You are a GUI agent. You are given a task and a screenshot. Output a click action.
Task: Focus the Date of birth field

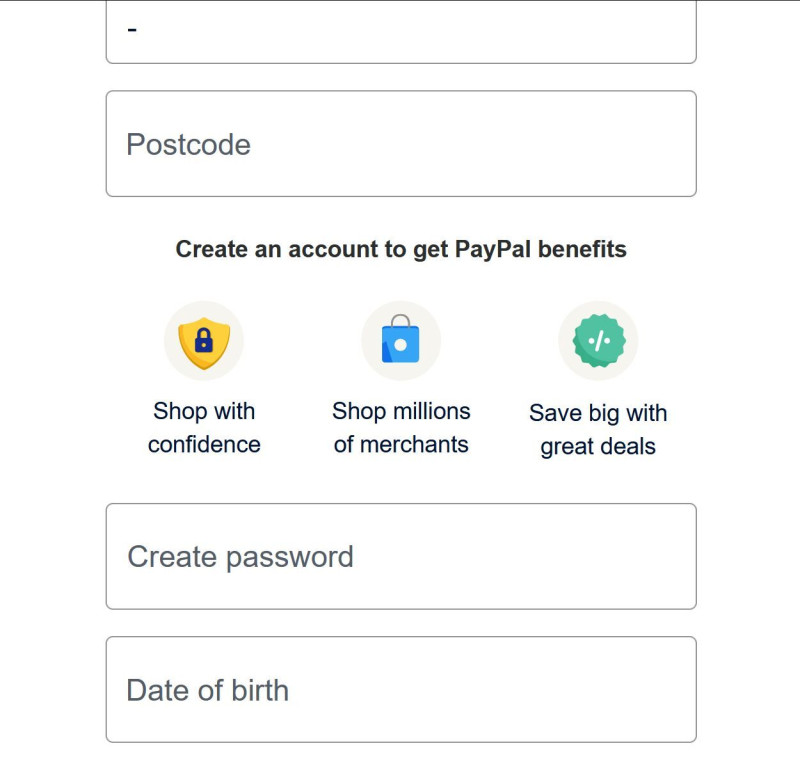401,690
